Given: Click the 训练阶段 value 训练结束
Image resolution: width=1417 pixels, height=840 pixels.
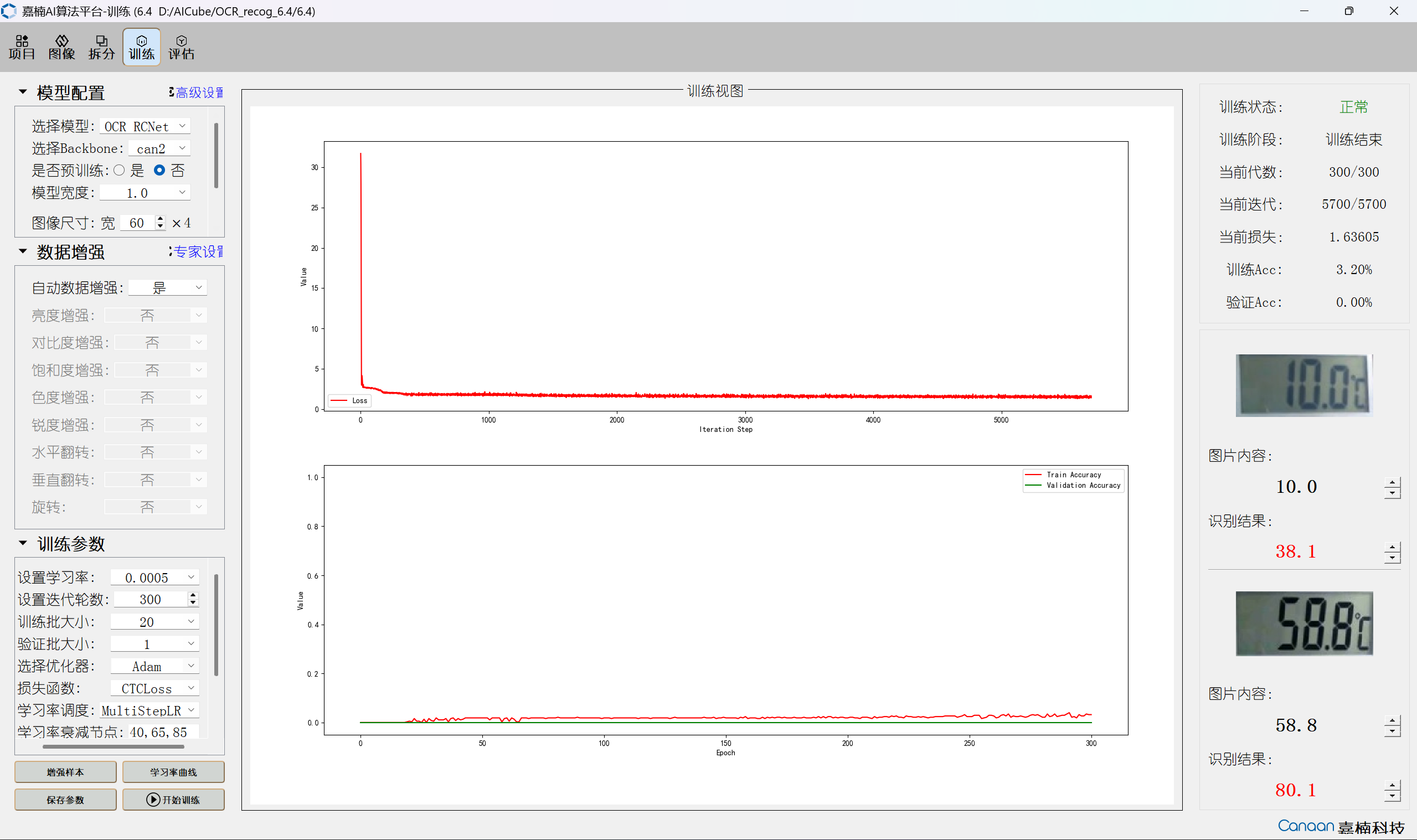Looking at the screenshot, I should pyautogui.click(x=1354, y=139).
